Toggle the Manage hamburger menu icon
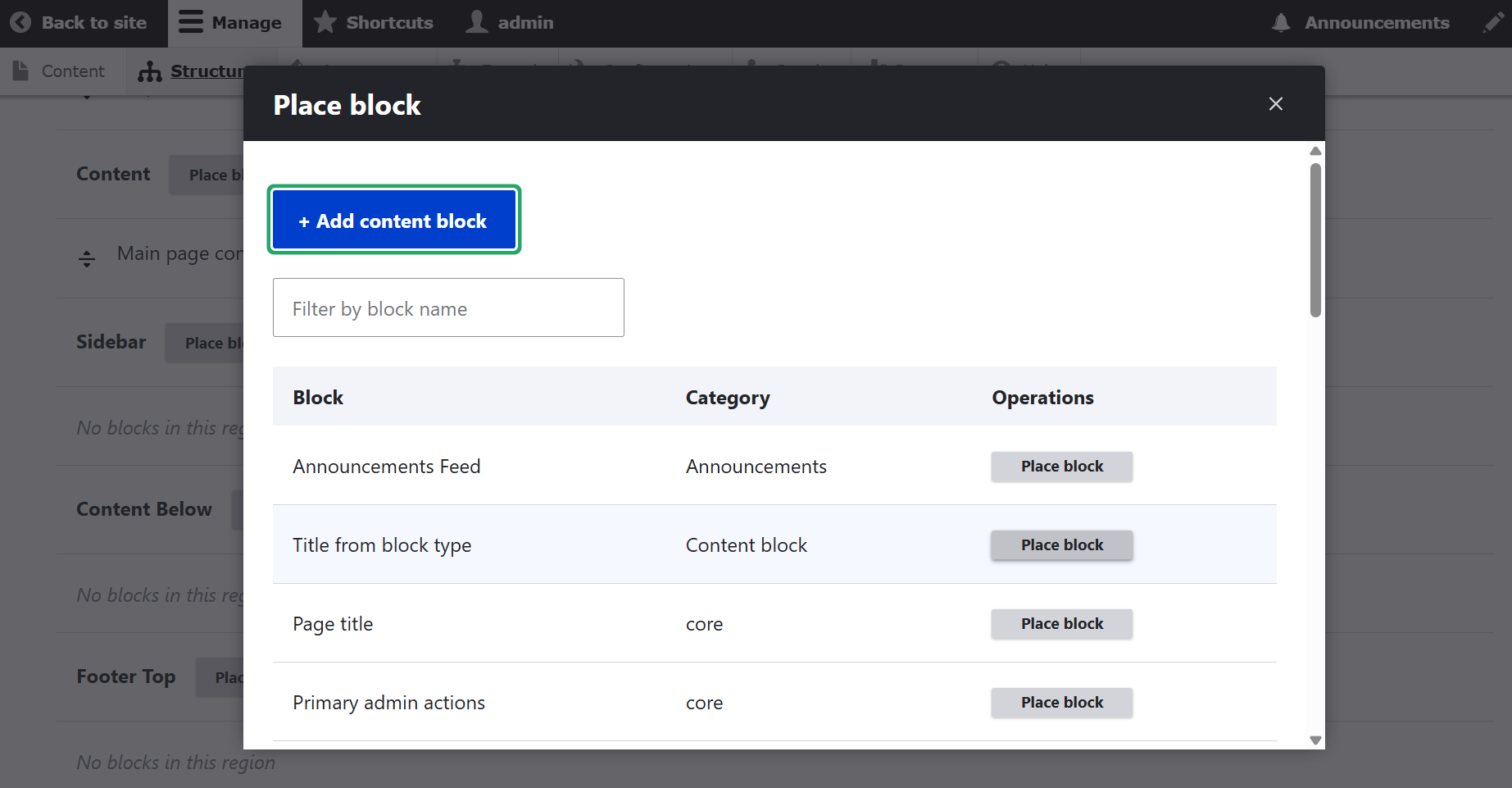This screenshot has width=1512, height=788. (x=191, y=22)
